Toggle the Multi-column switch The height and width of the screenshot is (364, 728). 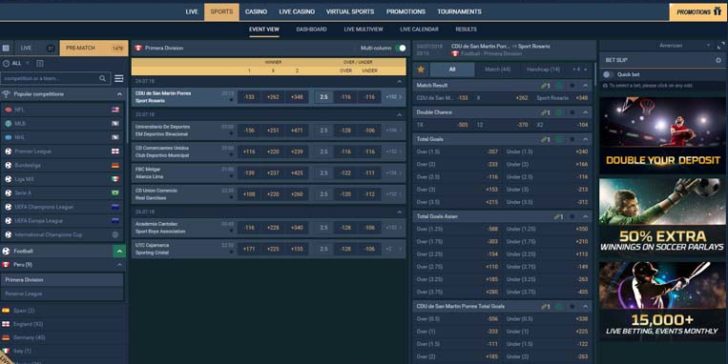click(400, 48)
